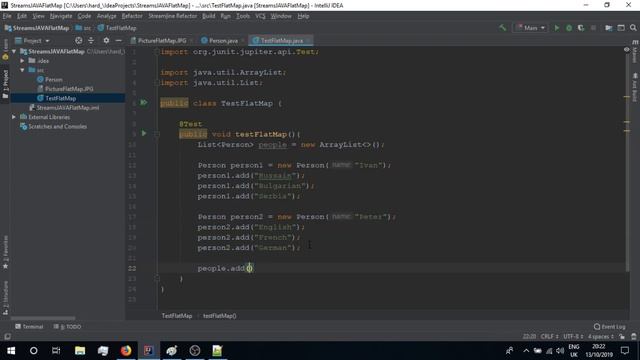Collapse the src folder in the project tree
This screenshot has height=360, width=640.
point(22,70)
